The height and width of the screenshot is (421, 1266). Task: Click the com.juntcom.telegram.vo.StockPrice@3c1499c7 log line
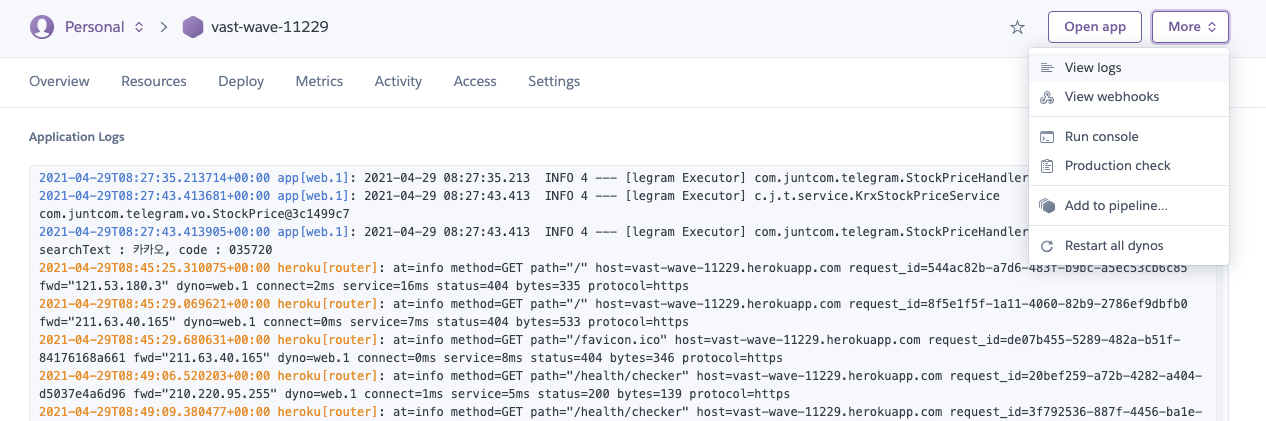[194, 214]
